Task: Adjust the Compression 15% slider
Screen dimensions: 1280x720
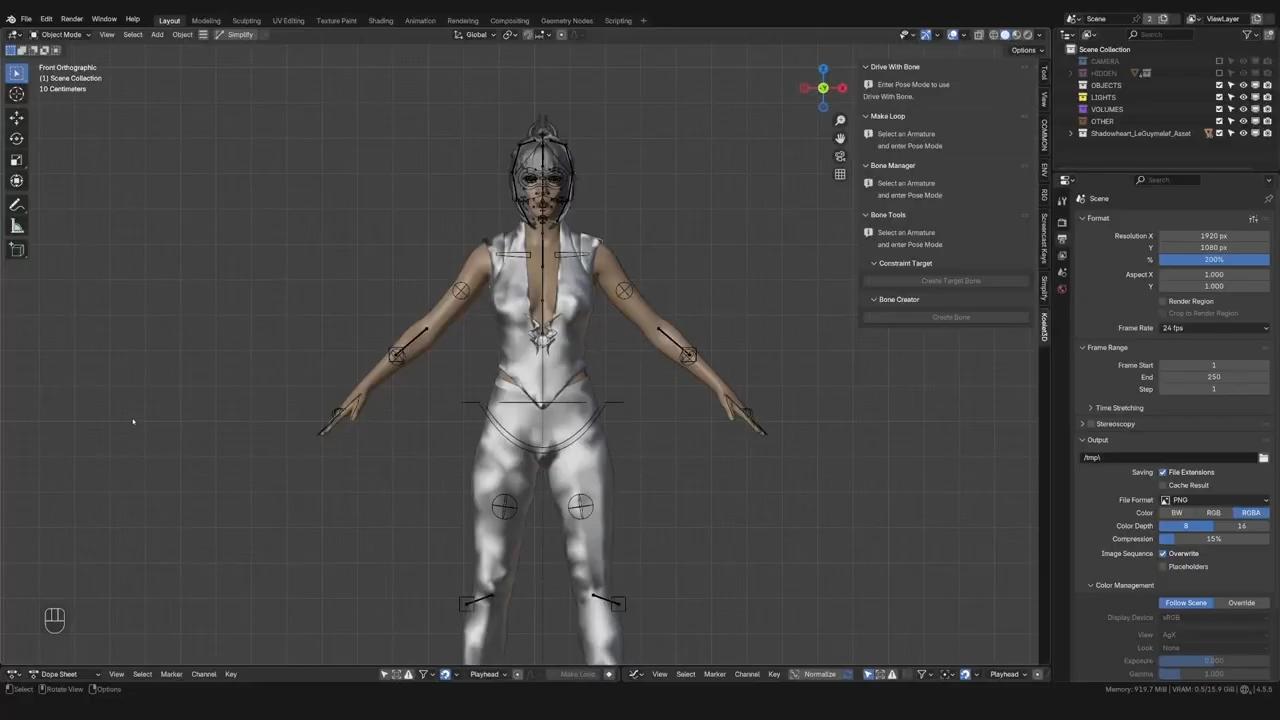Action: tap(1214, 539)
